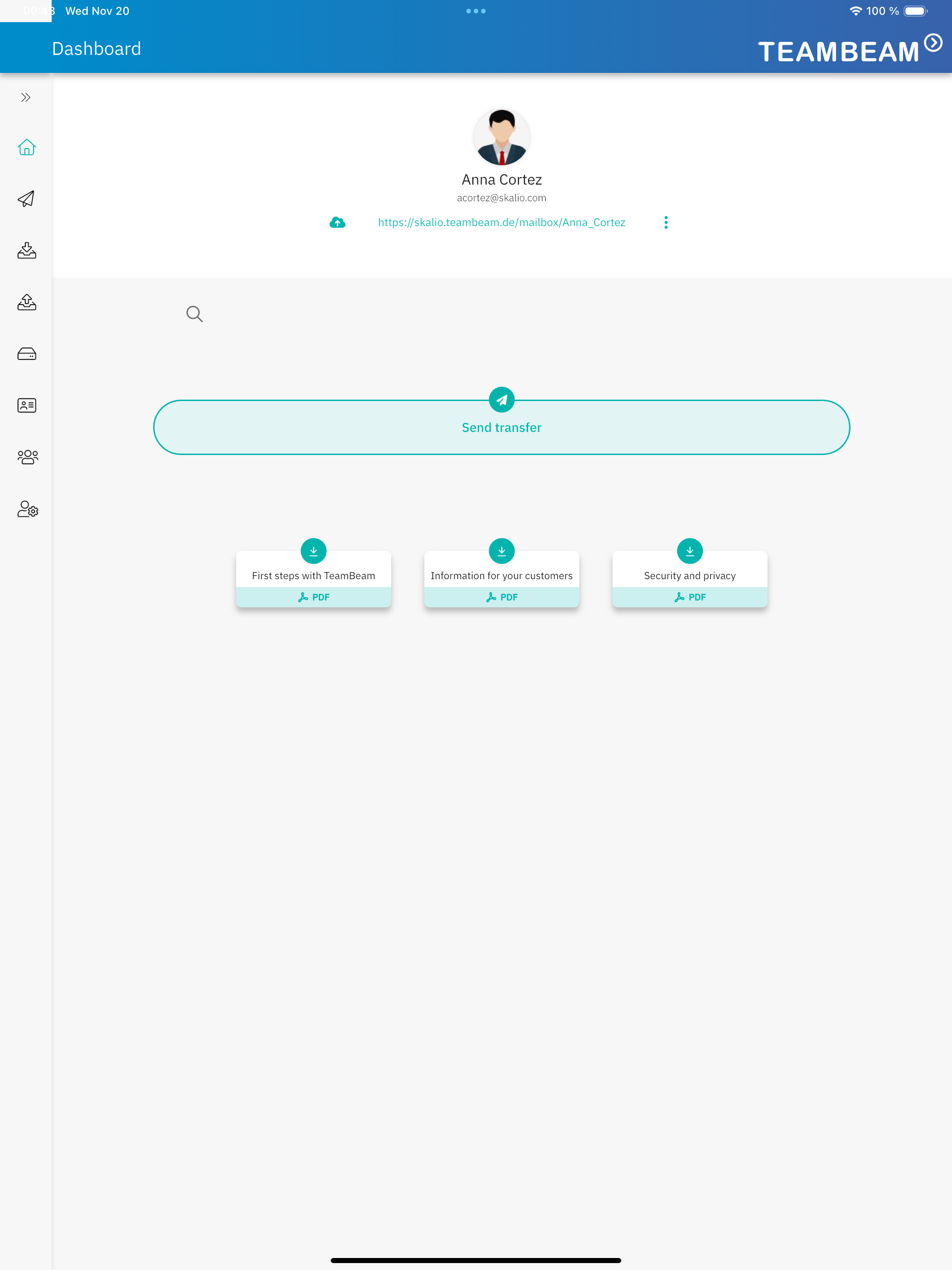Open Security and privacy PDF

pyautogui.click(x=690, y=597)
